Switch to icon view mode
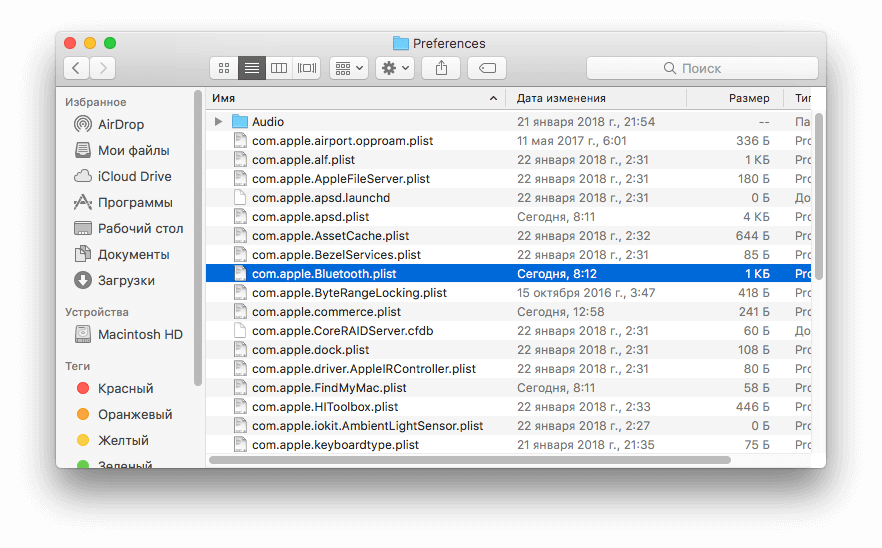The image size is (882, 548). [x=224, y=68]
